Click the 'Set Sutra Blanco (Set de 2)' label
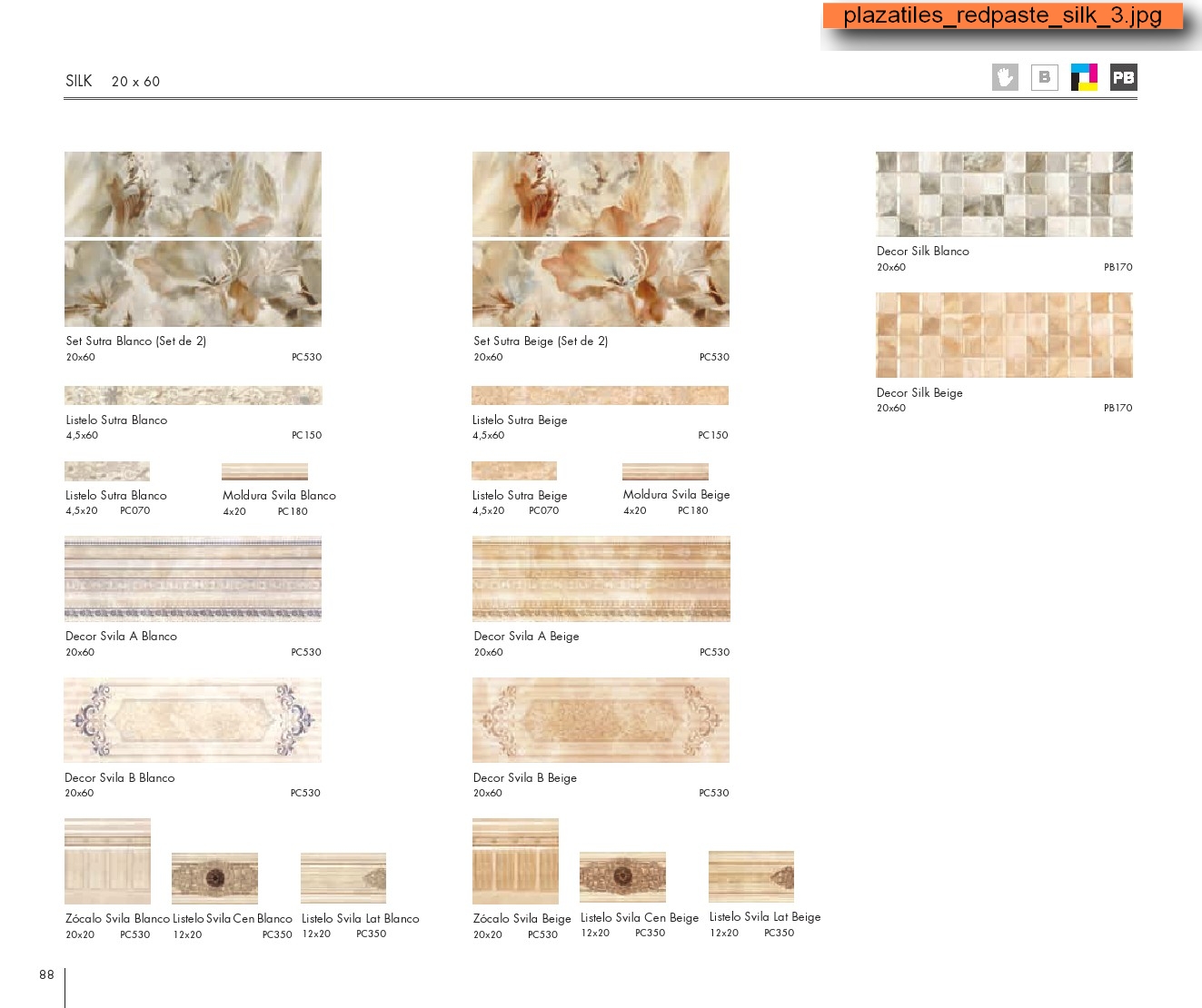 [136, 341]
